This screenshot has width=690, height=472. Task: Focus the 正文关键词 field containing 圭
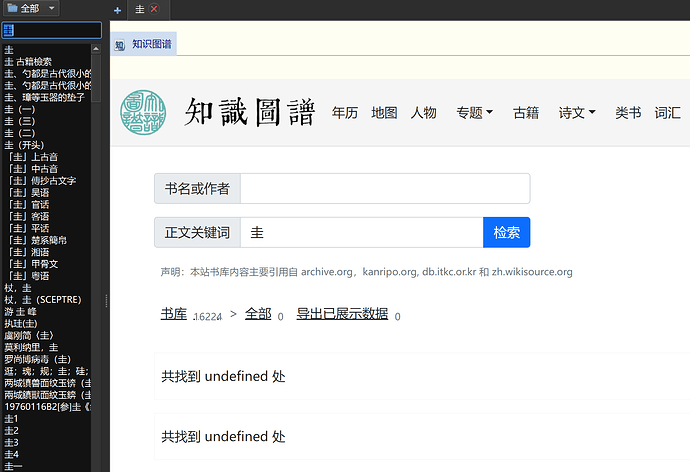(x=362, y=232)
